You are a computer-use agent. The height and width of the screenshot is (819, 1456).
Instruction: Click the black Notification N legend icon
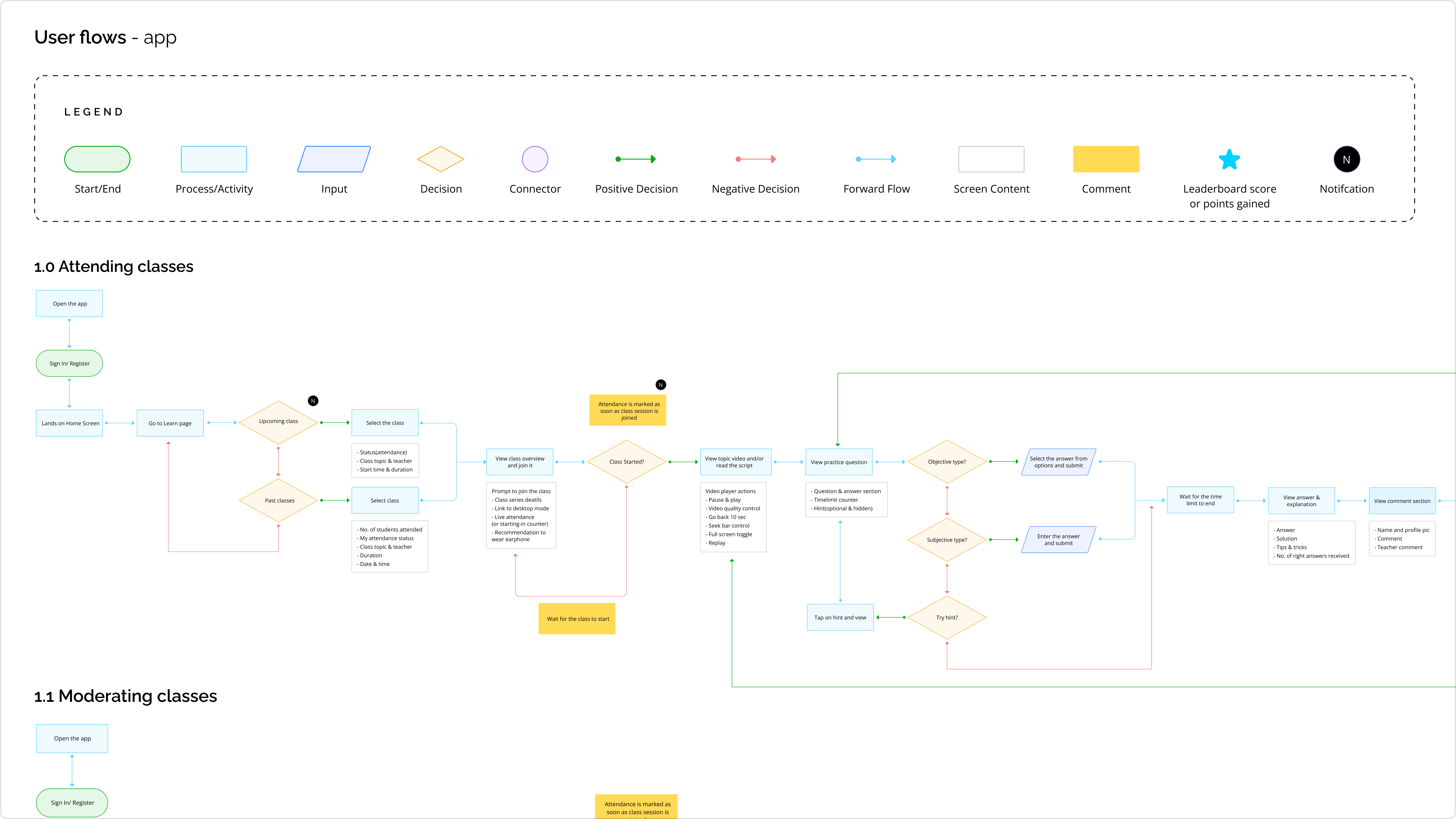pyautogui.click(x=1346, y=159)
